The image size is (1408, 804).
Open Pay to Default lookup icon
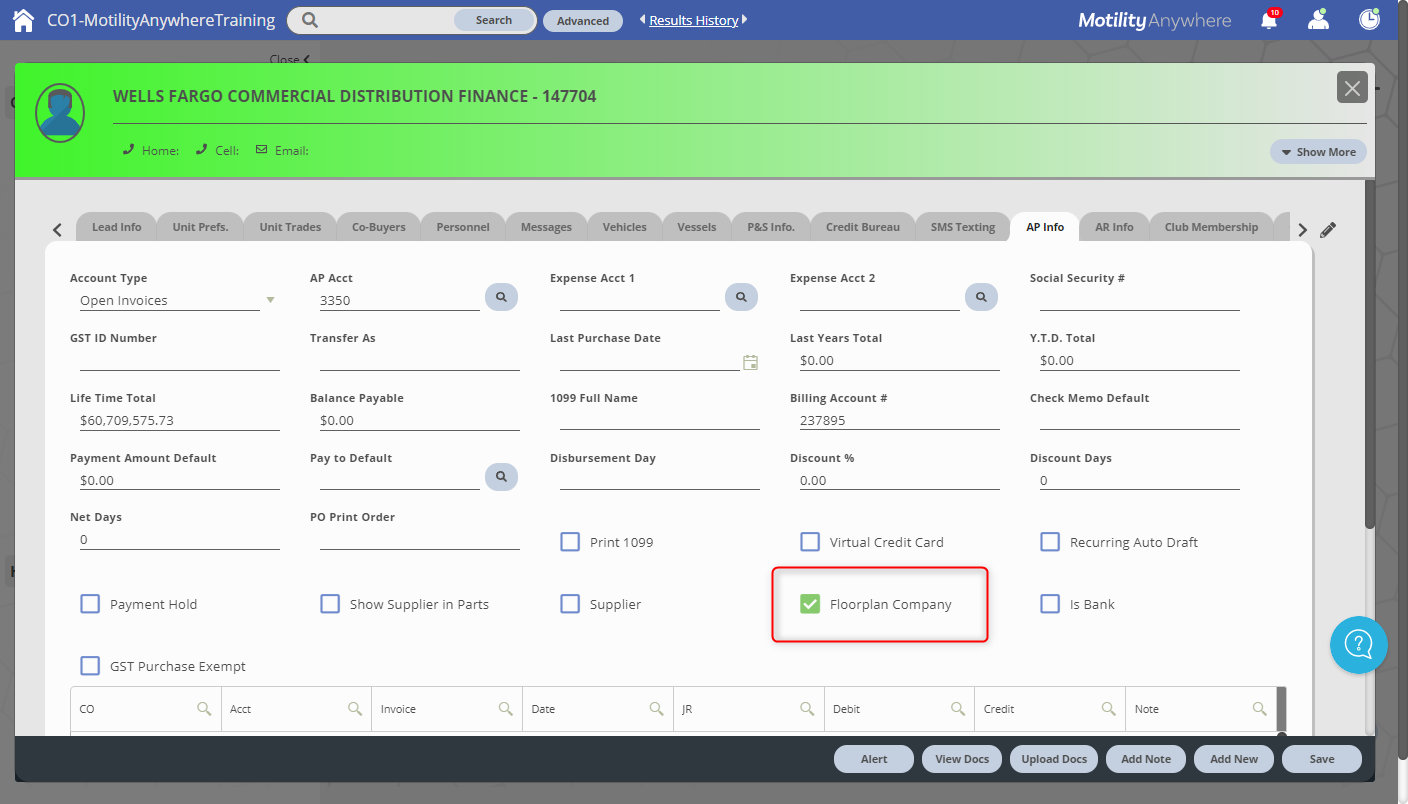tap(502, 477)
